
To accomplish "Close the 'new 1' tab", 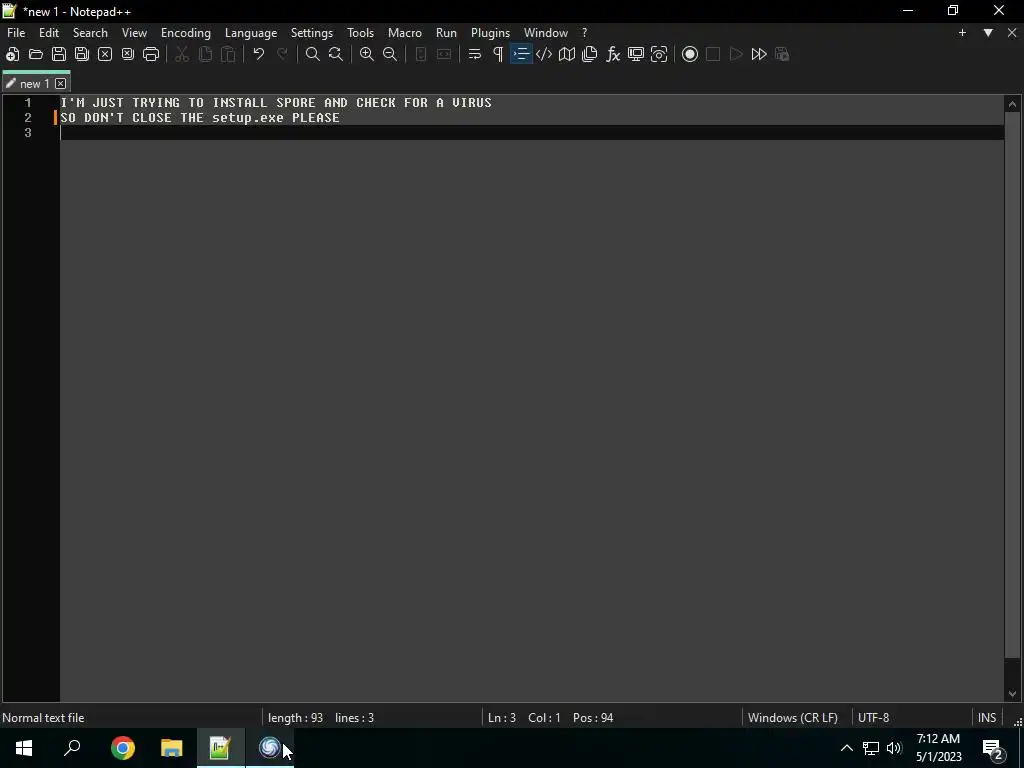I will (61, 84).
